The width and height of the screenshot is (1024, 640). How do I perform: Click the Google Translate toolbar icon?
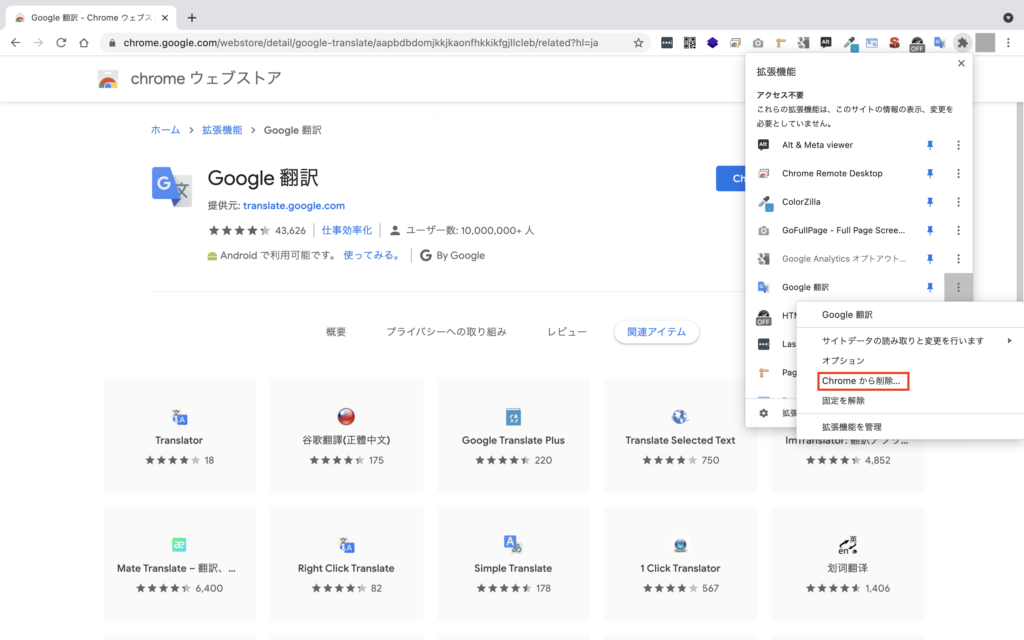coord(940,43)
